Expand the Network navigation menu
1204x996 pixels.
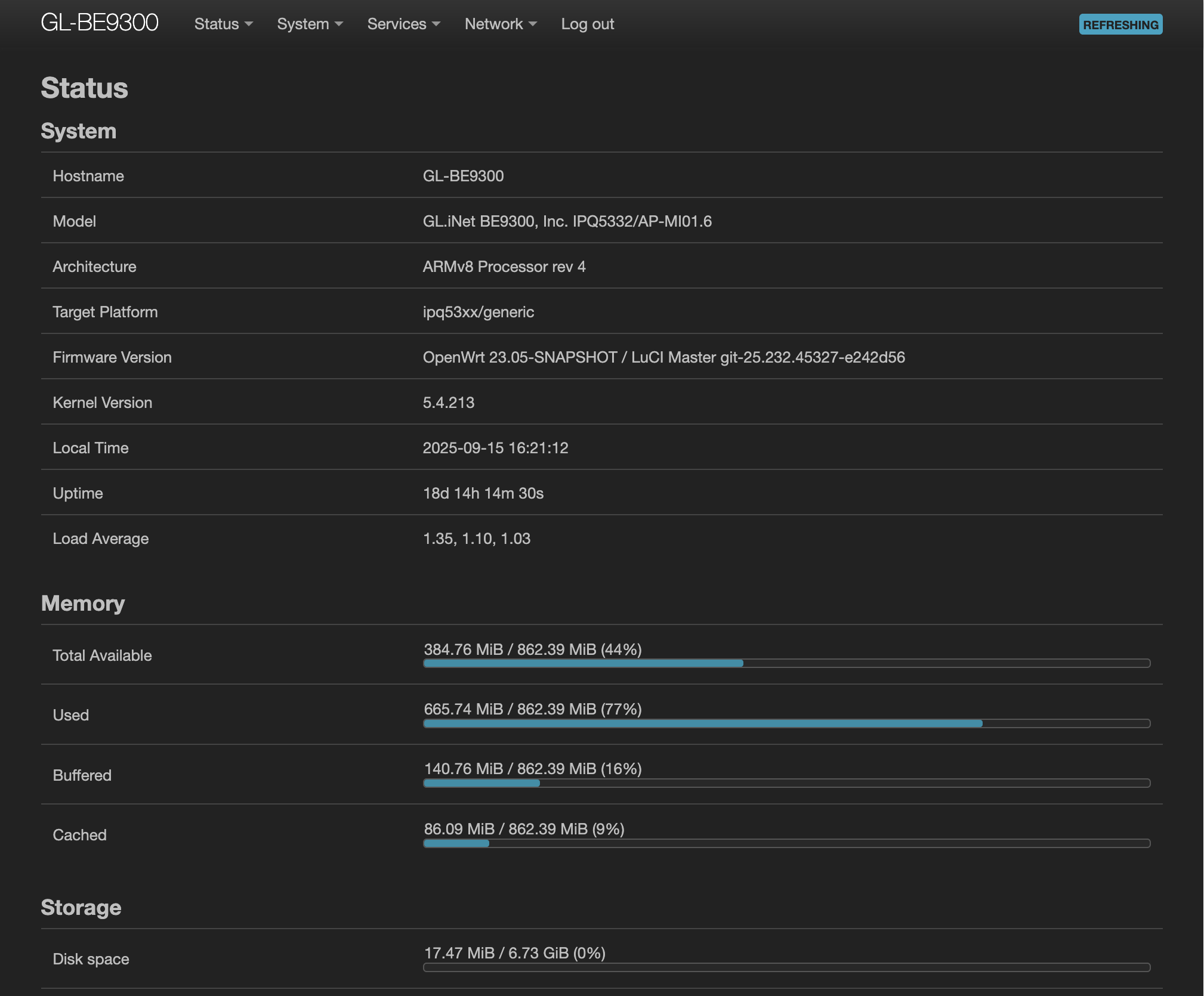click(x=501, y=24)
